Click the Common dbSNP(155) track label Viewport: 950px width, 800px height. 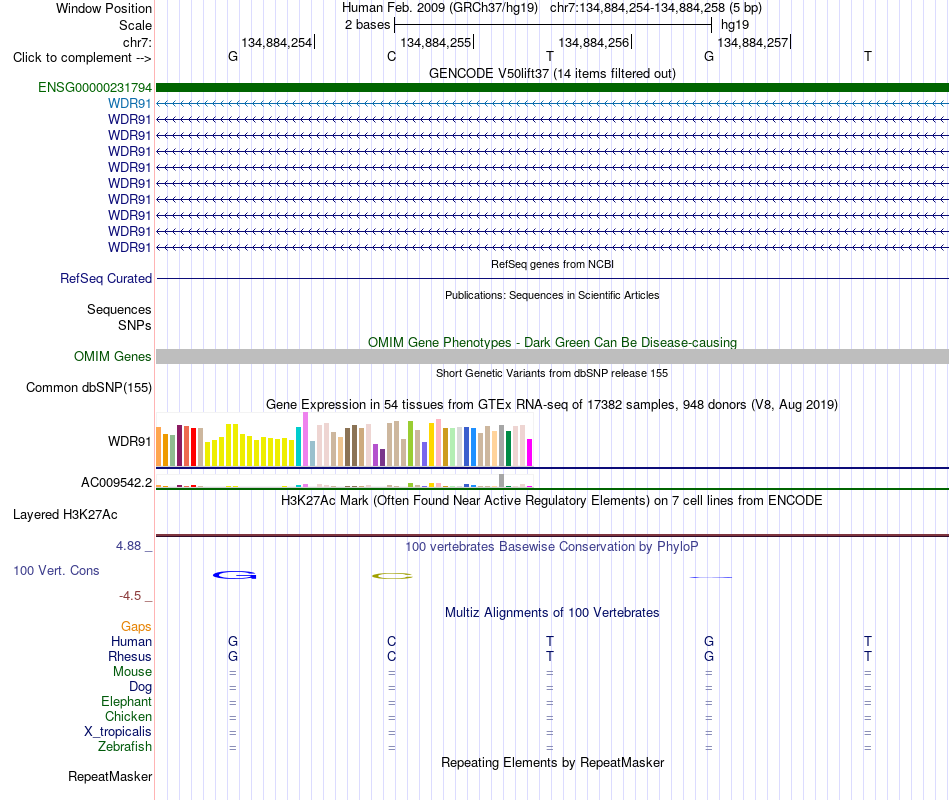tap(88, 387)
